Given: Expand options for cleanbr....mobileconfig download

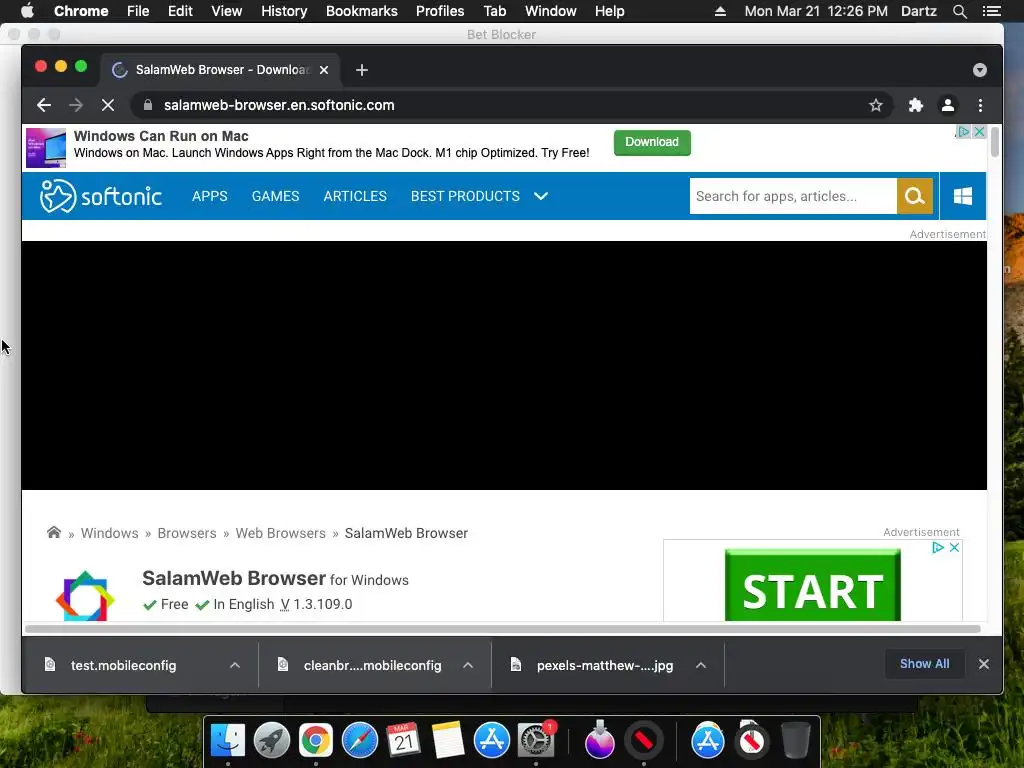Looking at the screenshot, I should pyautogui.click(x=468, y=665).
